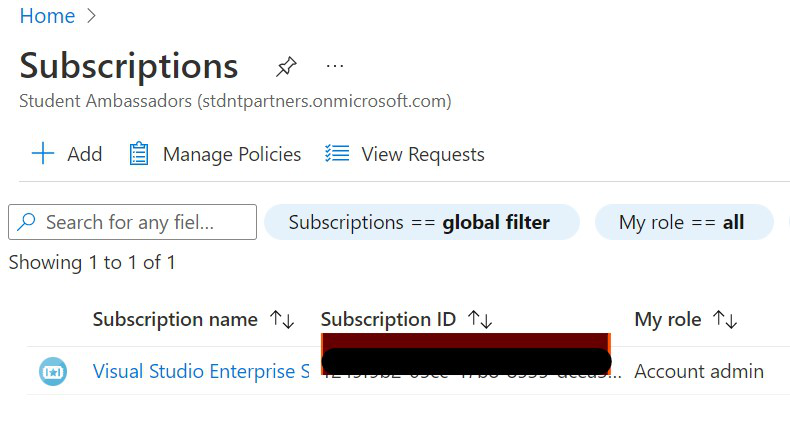790x421 pixels.
Task: Open the Subscriptions == global filter pill
Action: (x=420, y=222)
